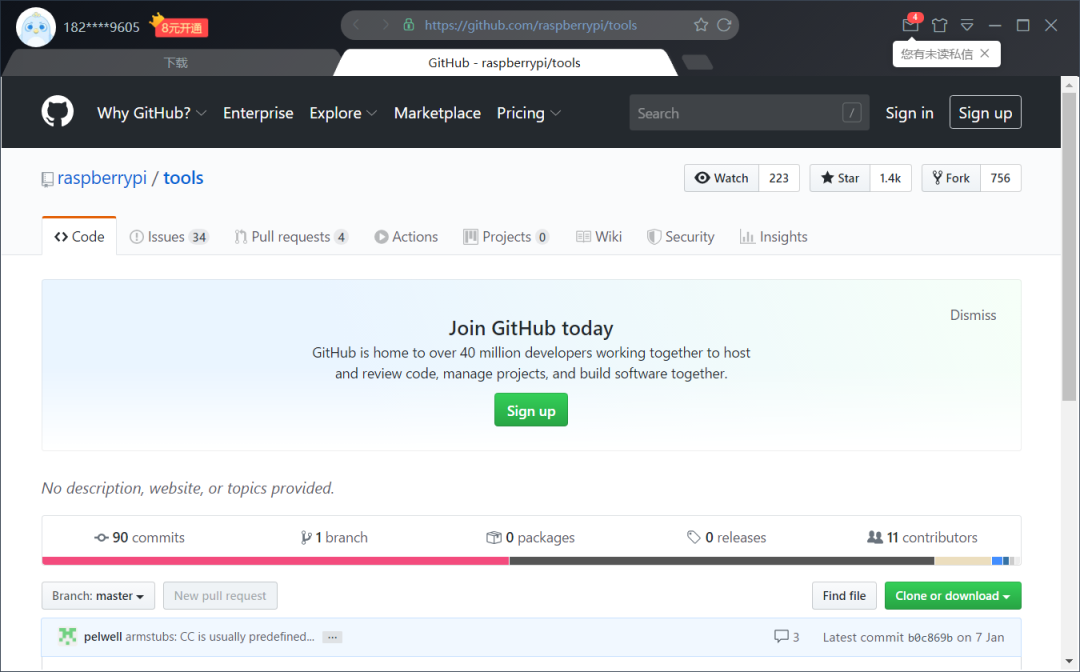
Task: Bookmark page with the star icon
Action: (700, 25)
